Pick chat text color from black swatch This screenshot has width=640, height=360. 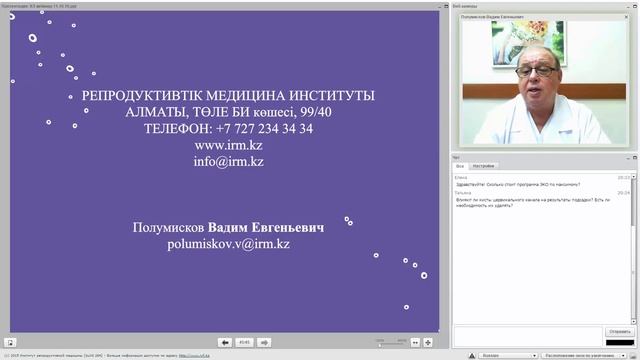620,342
